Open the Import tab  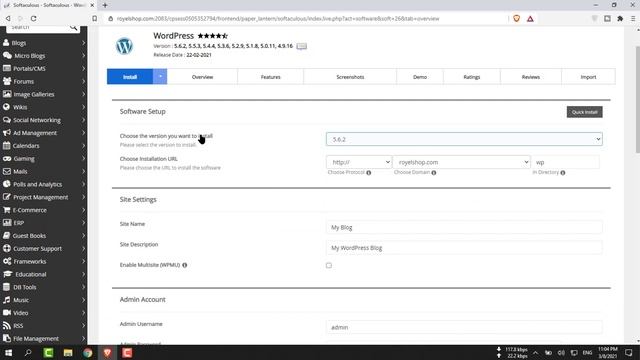point(589,77)
